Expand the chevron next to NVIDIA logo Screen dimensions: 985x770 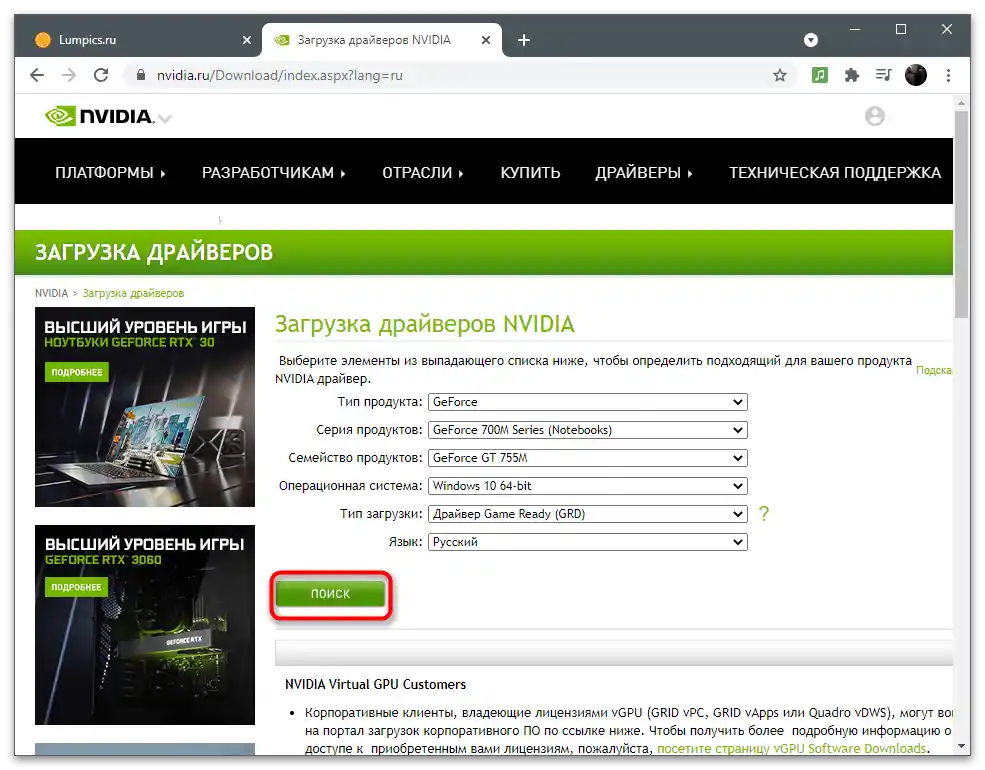[x=165, y=118]
